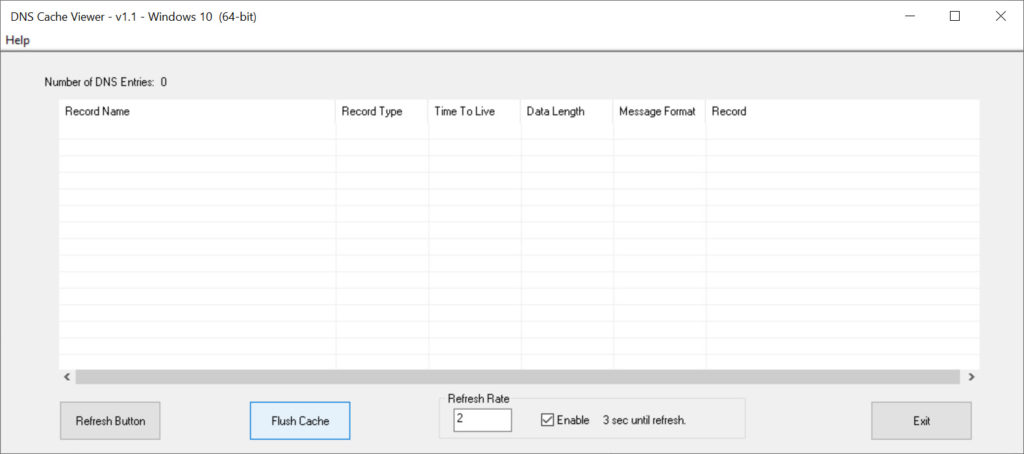Screen dimensions: 1024x454
Task: Click the horizontal scrollbar track
Action: [518, 377]
